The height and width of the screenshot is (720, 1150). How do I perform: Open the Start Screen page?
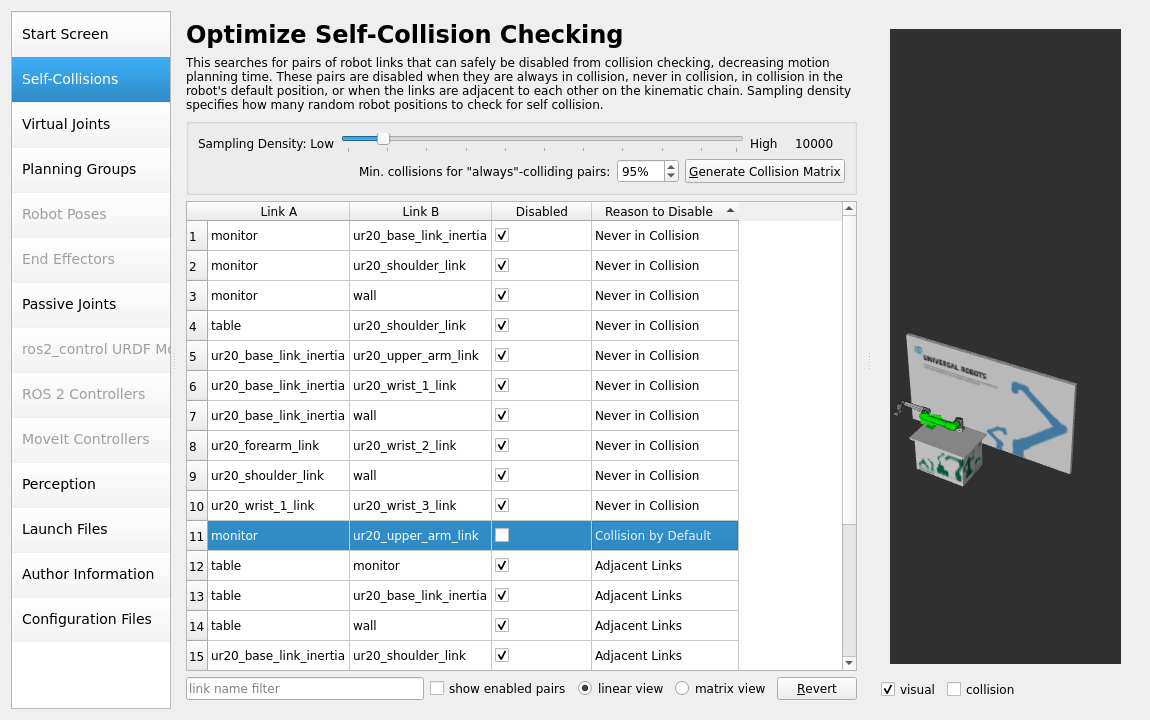[x=91, y=34]
